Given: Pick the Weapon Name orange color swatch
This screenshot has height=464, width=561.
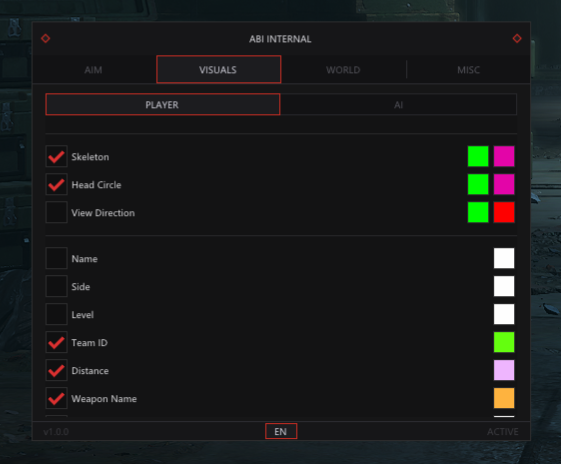Looking at the screenshot, I should pyautogui.click(x=504, y=398).
